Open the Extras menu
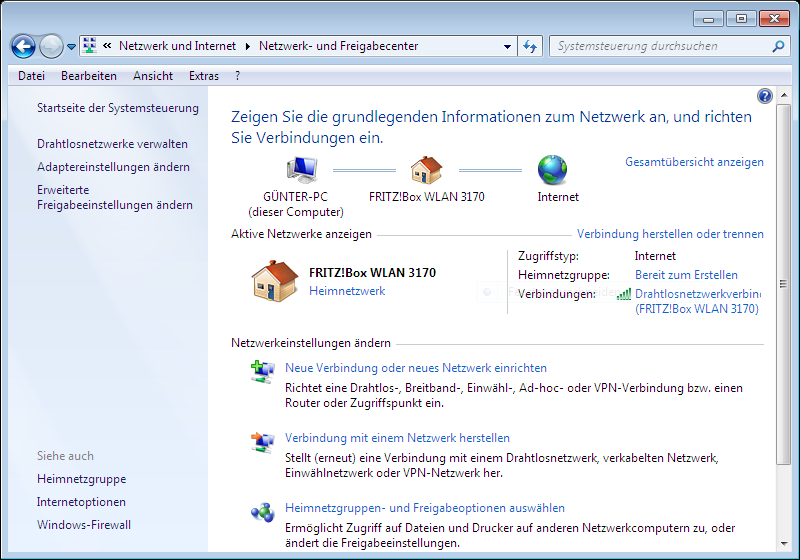 click(204, 76)
